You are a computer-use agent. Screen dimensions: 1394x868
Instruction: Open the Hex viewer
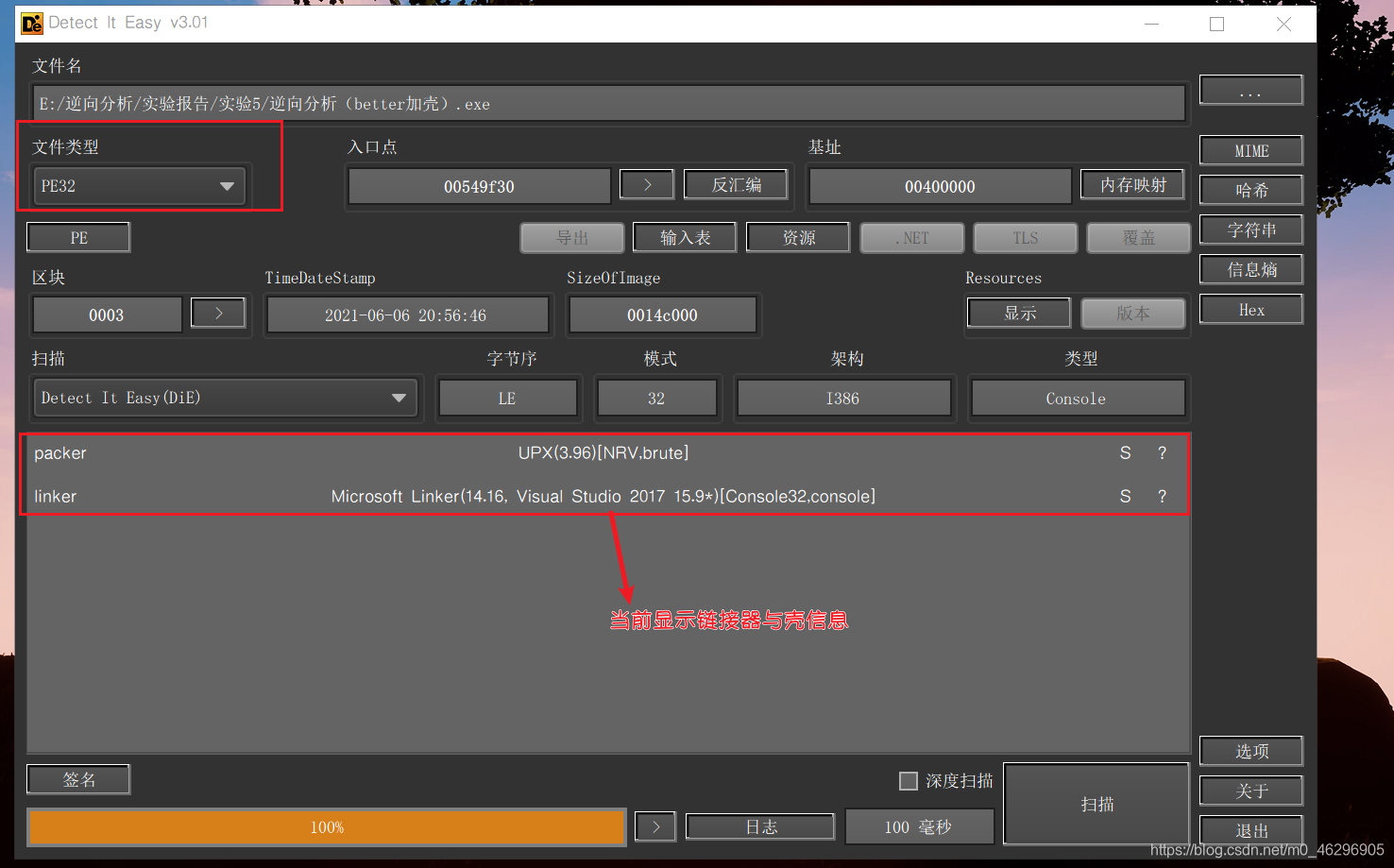(1251, 310)
